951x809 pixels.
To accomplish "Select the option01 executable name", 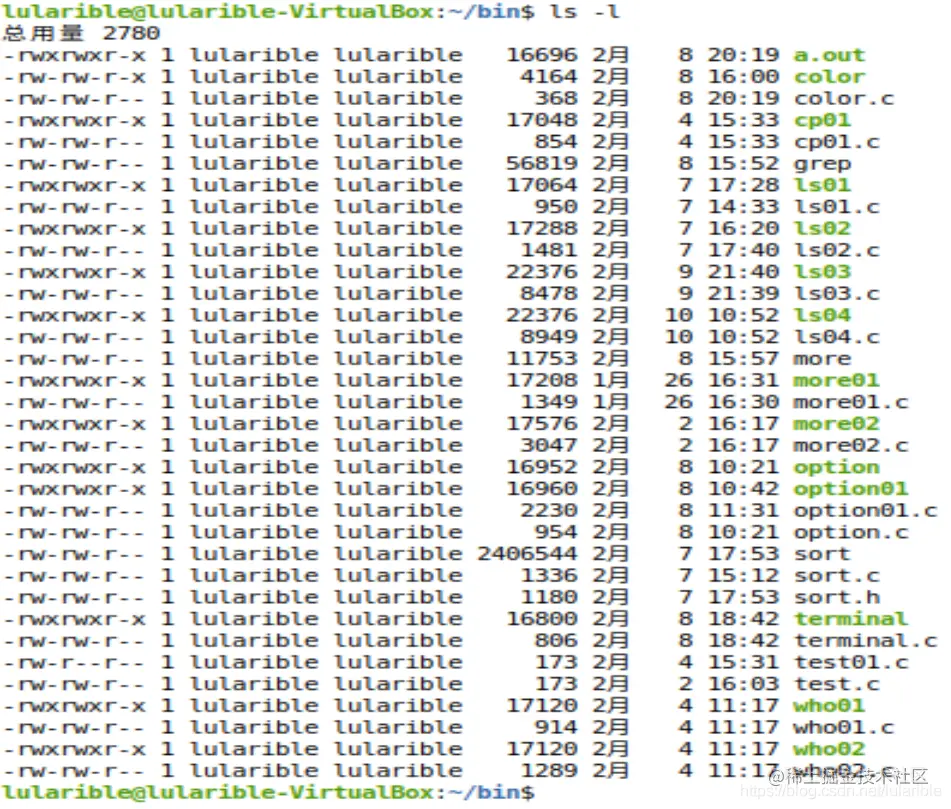I will pos(850,489).
